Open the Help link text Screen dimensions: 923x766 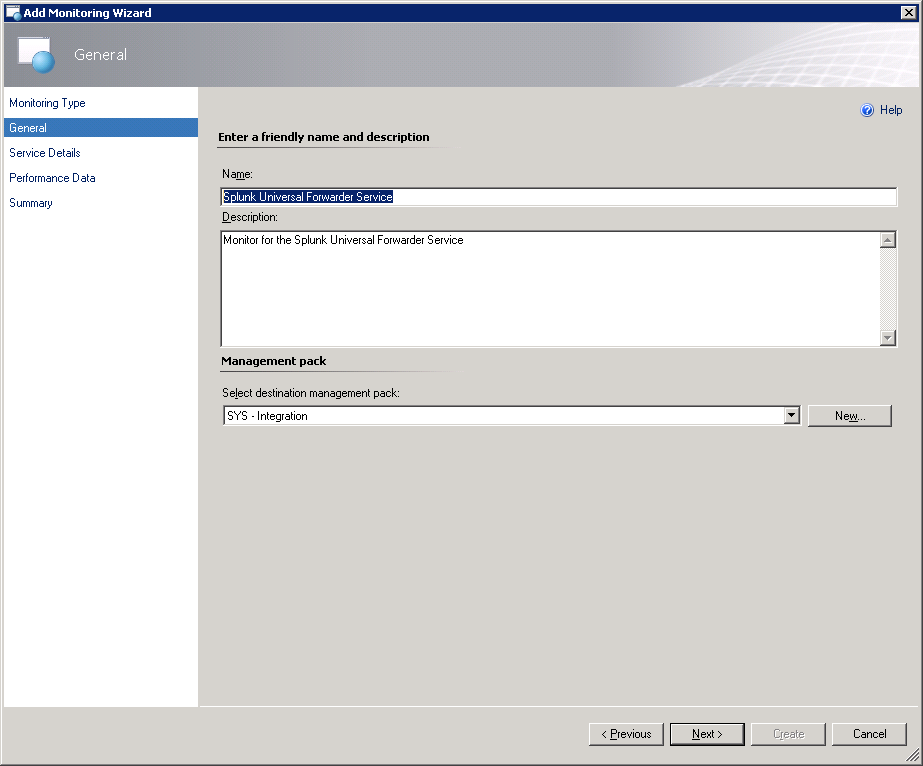891,111
